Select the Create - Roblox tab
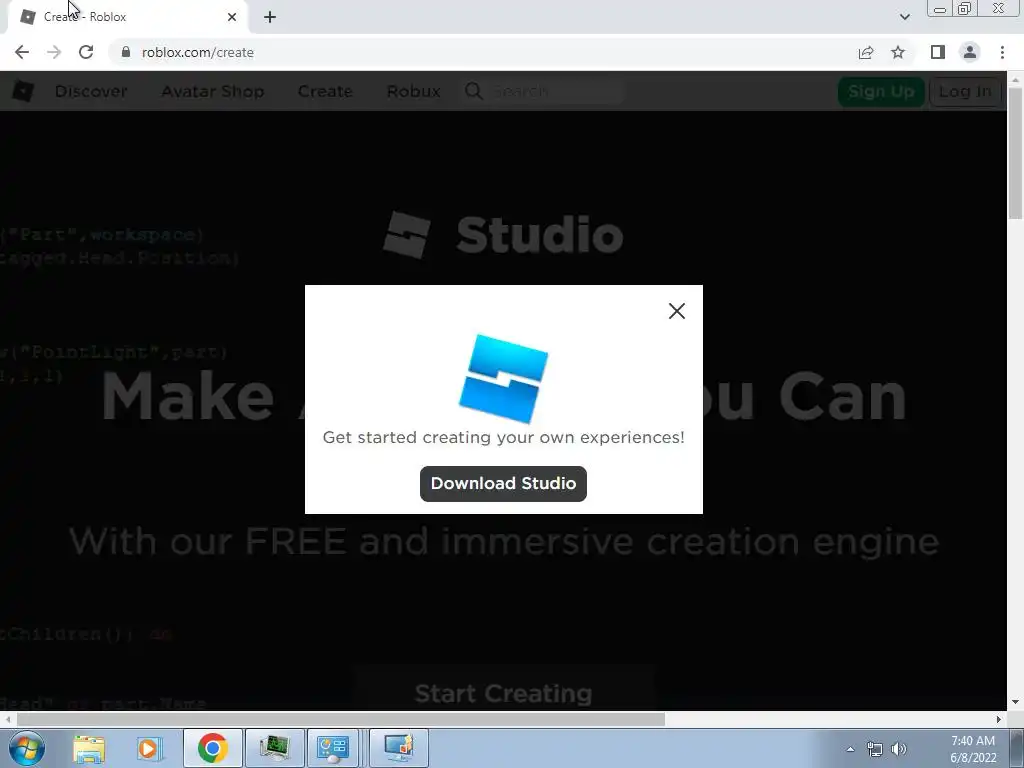 coord(127,17)
